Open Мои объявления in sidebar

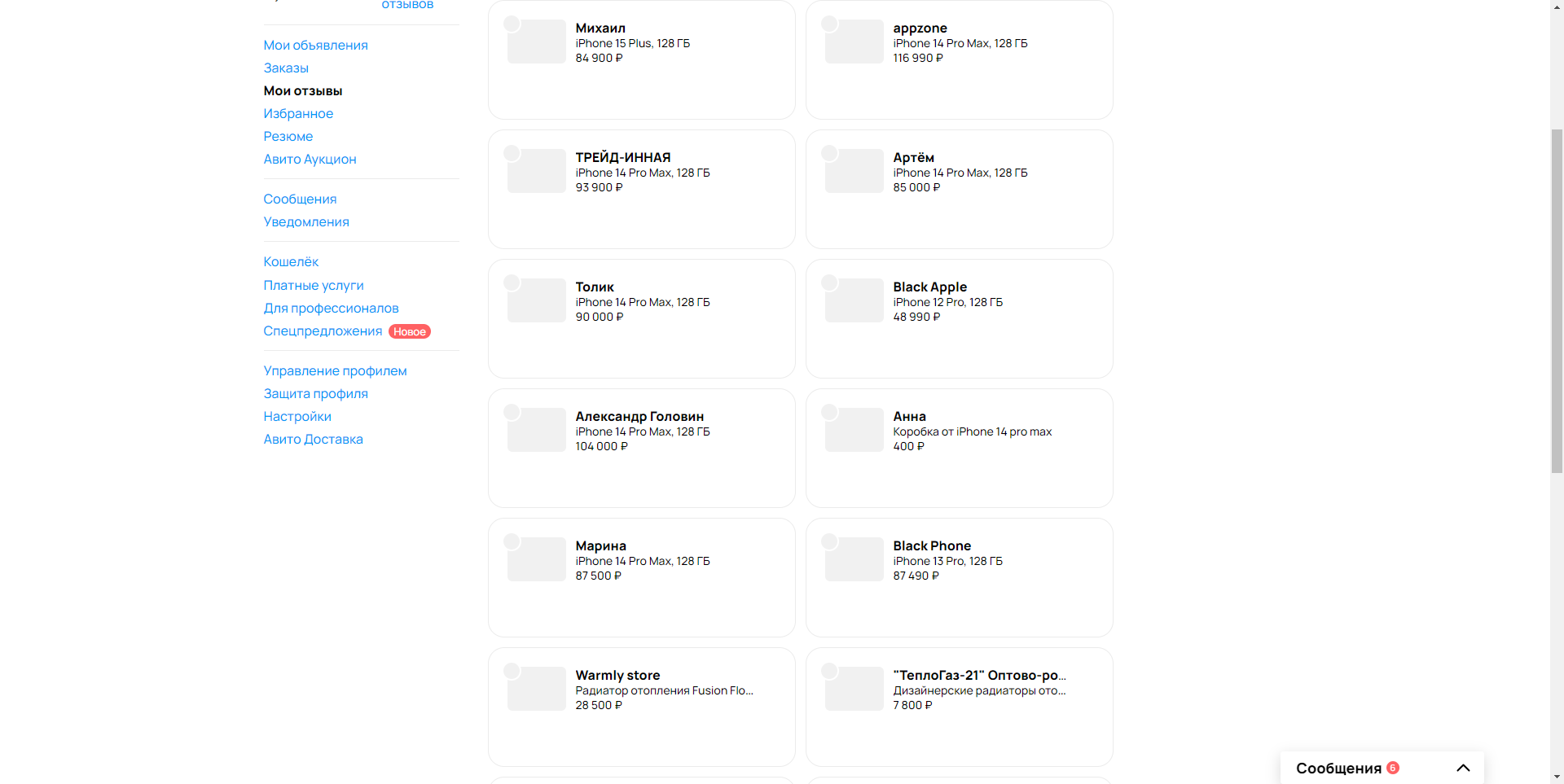(315, 46)
